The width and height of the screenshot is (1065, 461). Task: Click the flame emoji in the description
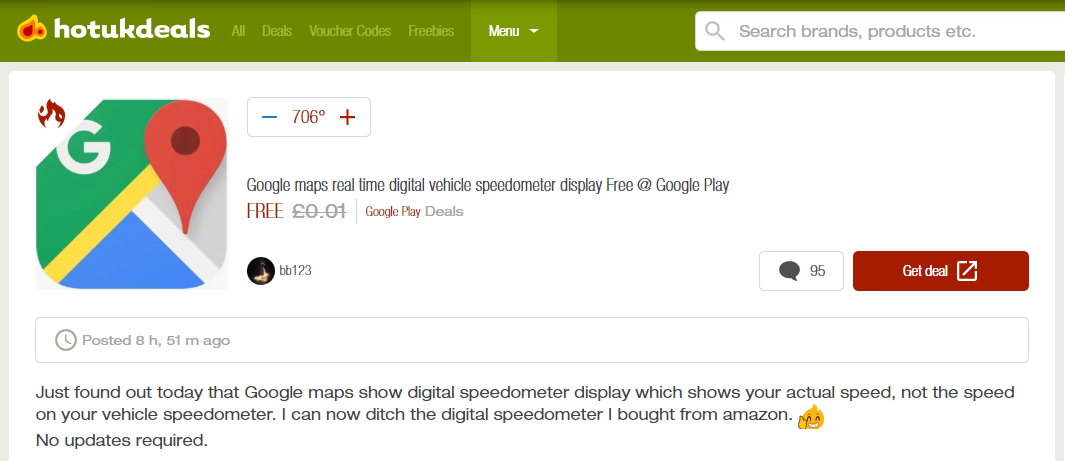pos(811,417)
